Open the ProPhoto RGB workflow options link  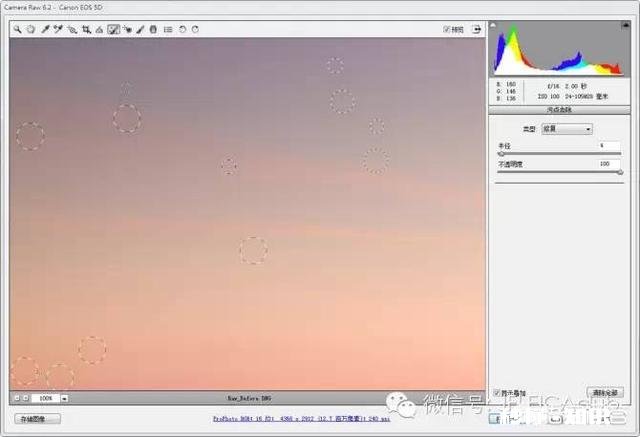(301, 419)
